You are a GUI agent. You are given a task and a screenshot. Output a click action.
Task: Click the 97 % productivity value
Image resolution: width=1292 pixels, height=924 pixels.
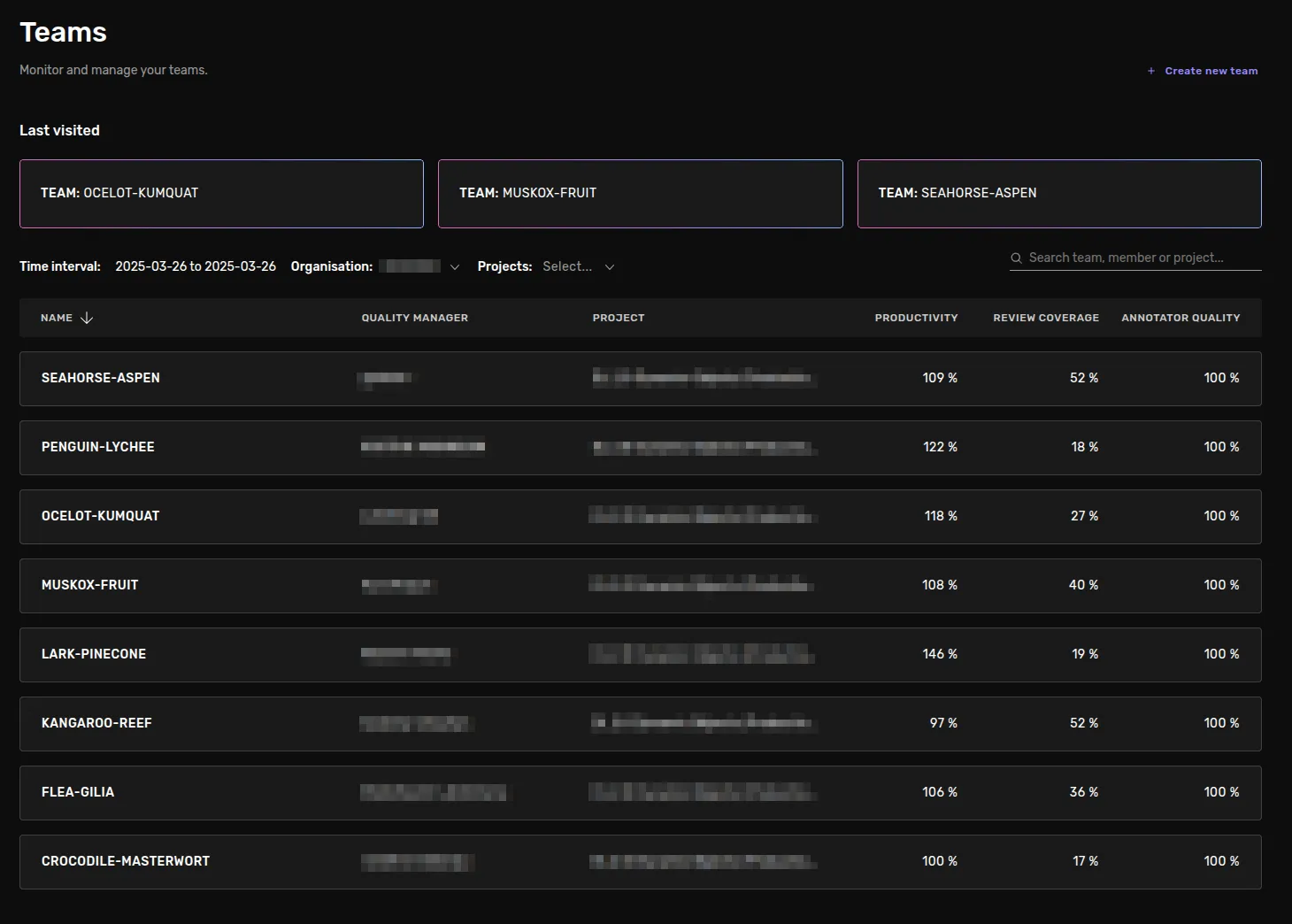(x=943, y=723)
